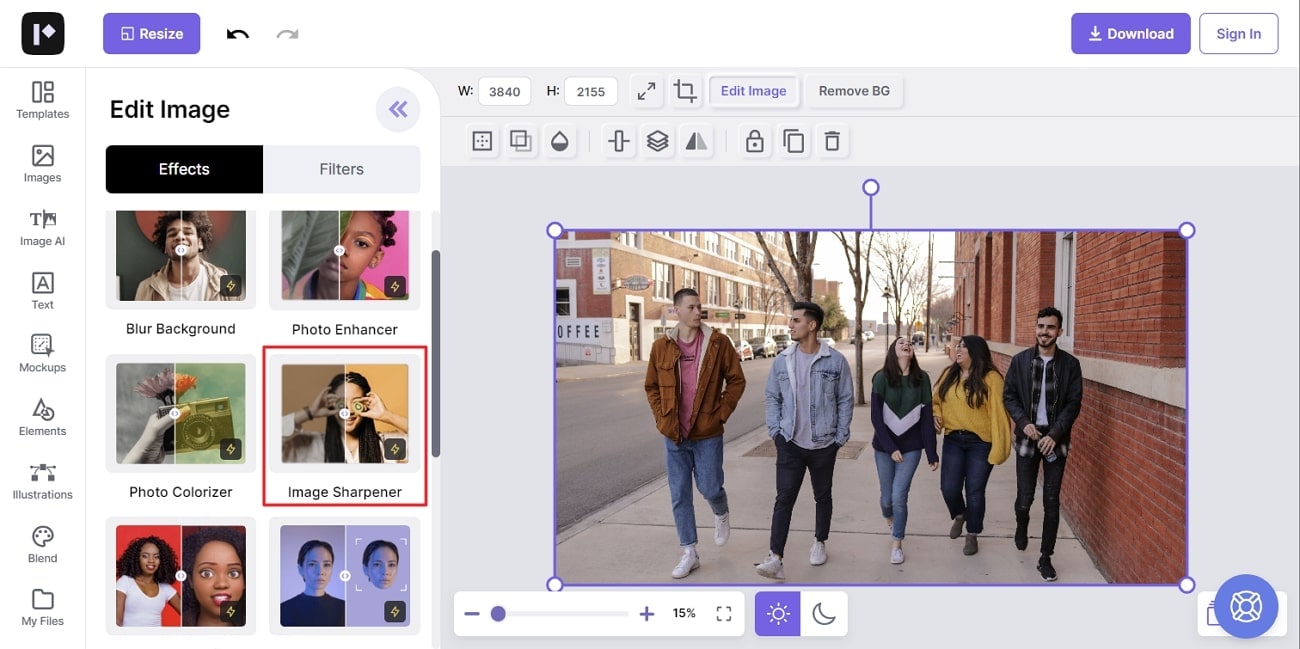Image resolution: width=1300 pixels, height=649 pixels.
Task: Collapse the Edit Image panel
Action: click(x=398, y=110)
